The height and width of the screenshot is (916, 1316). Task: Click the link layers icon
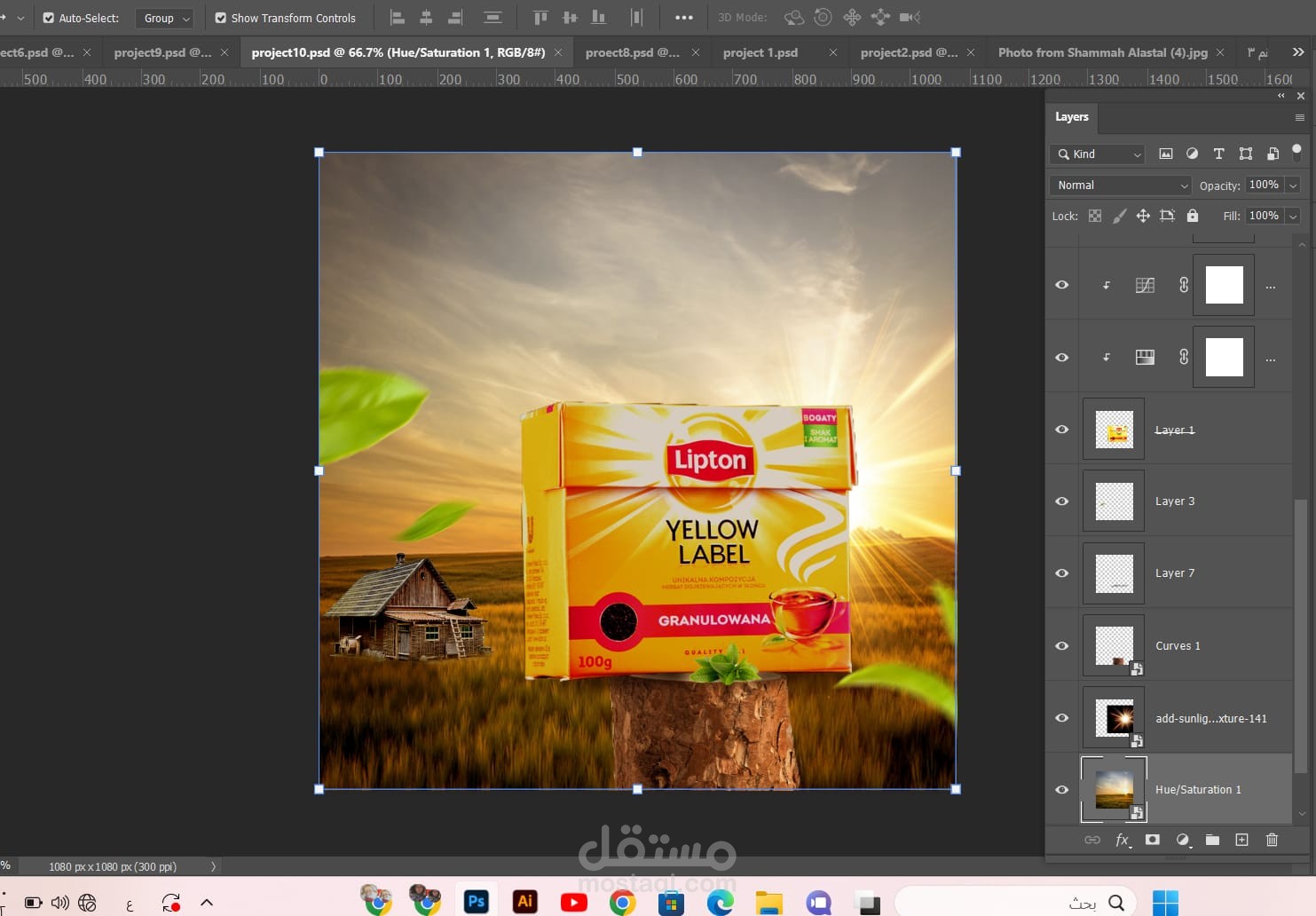tap(1092, 840)
